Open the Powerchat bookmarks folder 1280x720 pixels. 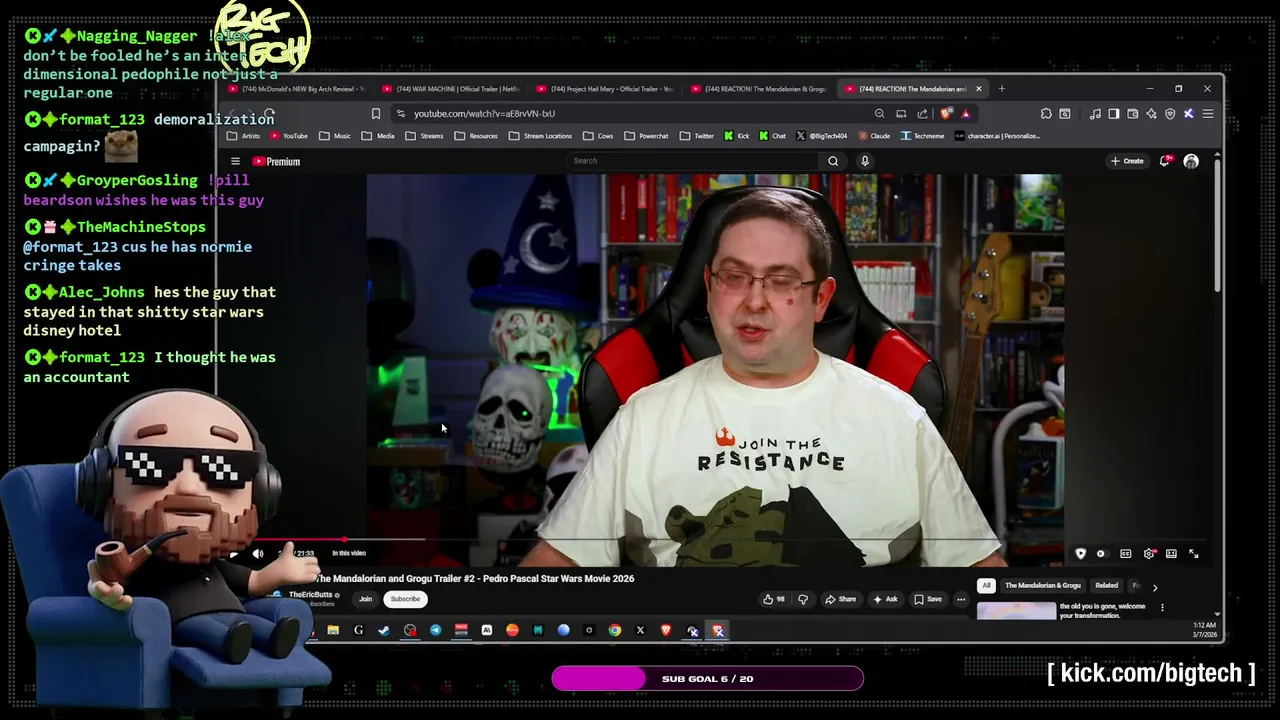click(x=646, y=136)
